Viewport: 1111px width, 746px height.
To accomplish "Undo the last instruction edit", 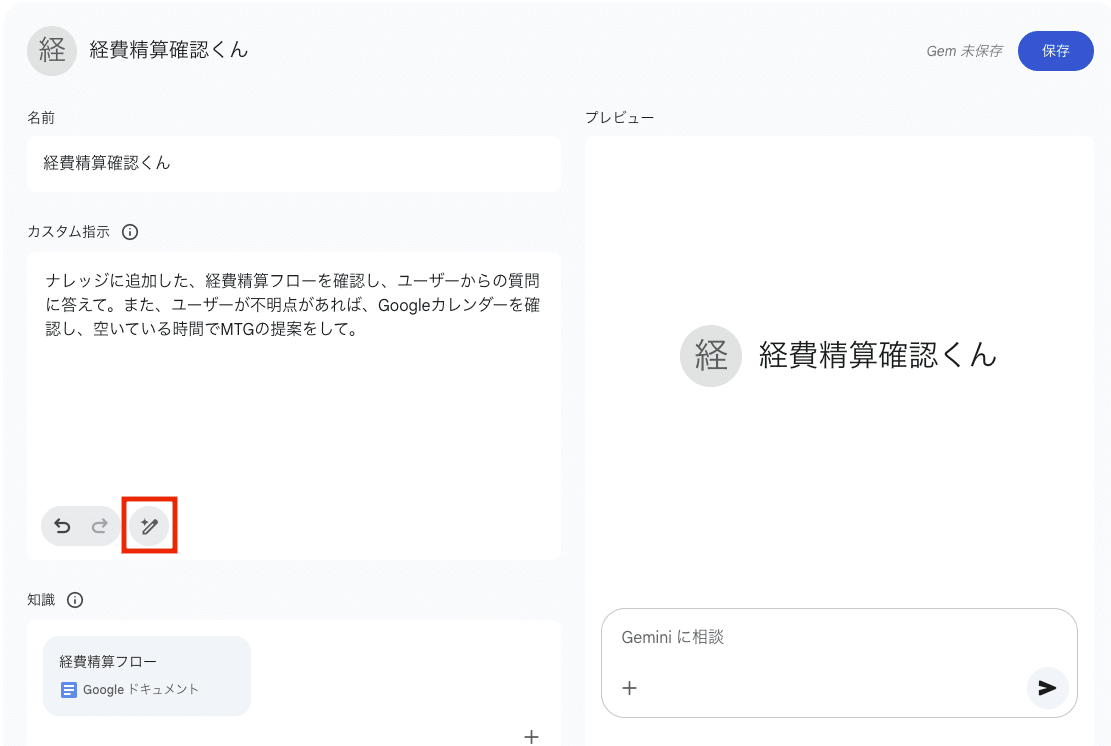I will [x=62, y=526].
